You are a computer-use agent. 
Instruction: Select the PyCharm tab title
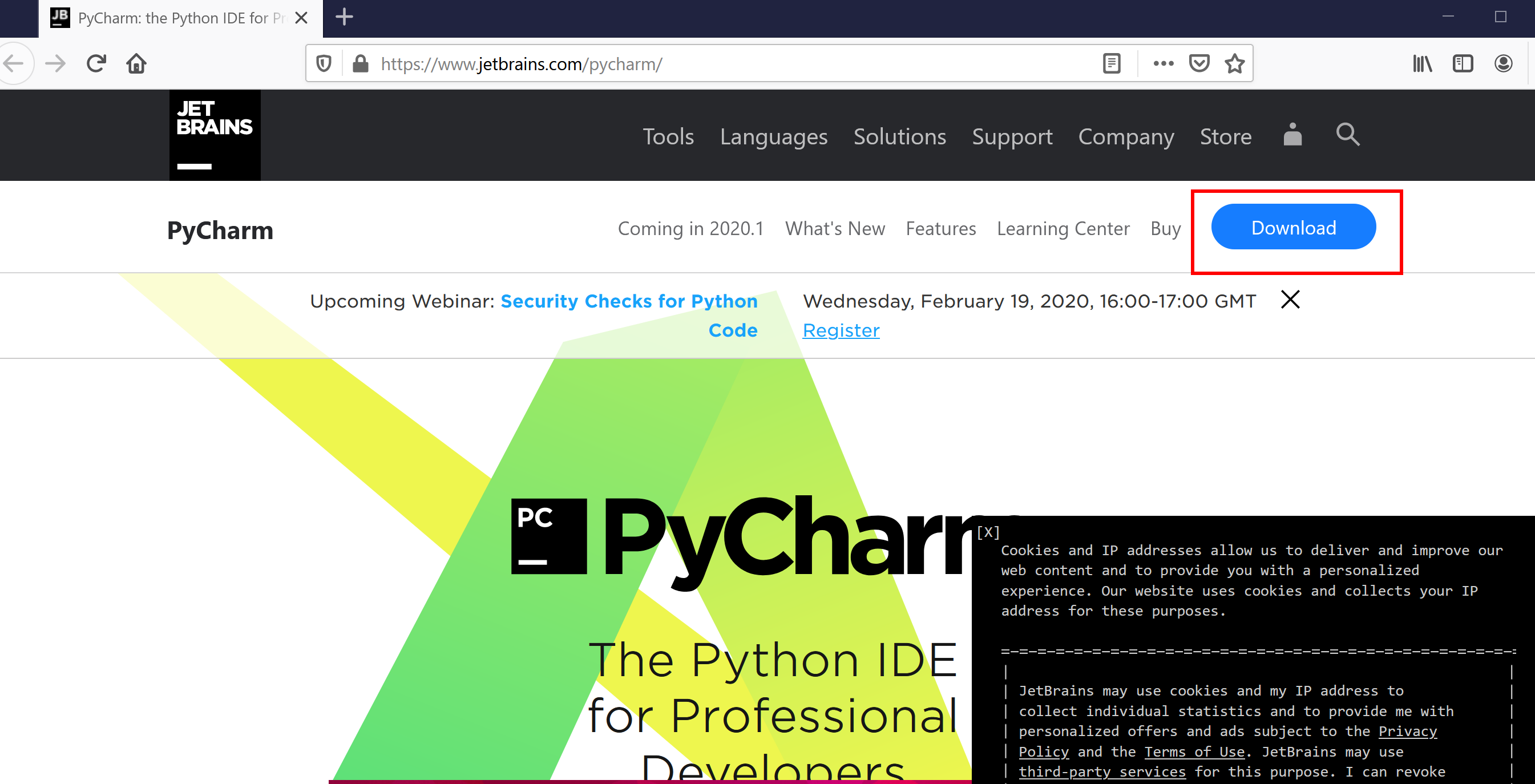[181, 18]
